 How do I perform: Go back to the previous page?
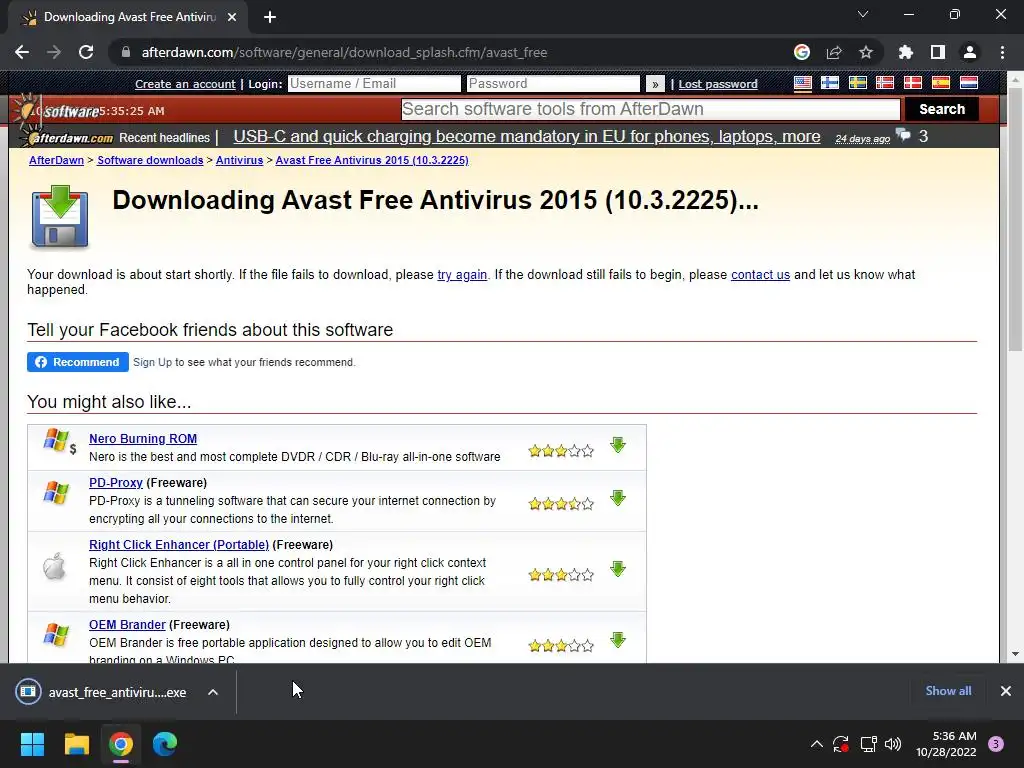coord(22,52)
